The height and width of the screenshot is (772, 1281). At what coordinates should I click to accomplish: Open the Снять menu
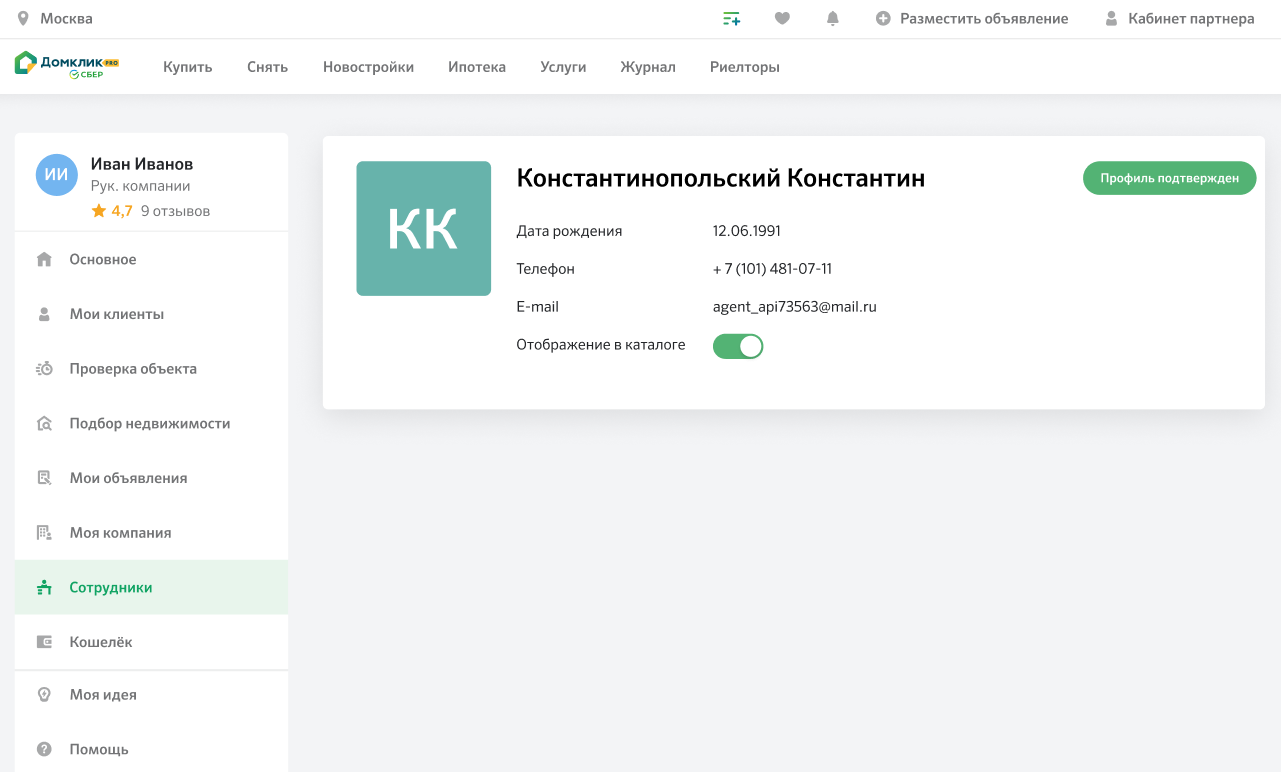267,67
